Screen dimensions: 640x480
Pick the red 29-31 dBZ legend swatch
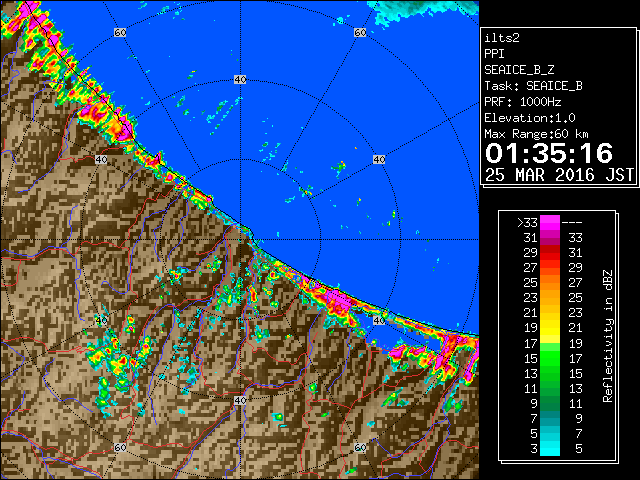pos(550,253)
